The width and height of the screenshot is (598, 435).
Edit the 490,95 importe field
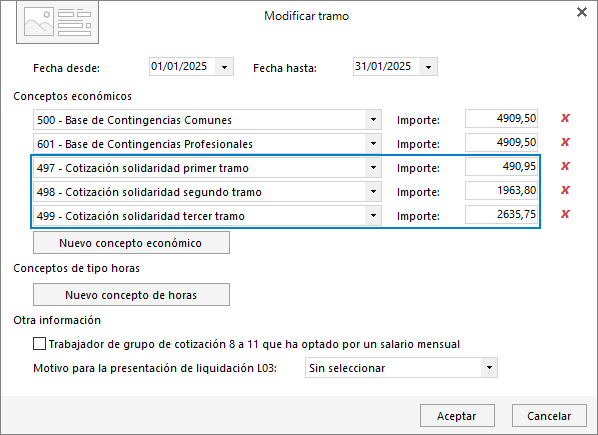[x=501, y=167]
